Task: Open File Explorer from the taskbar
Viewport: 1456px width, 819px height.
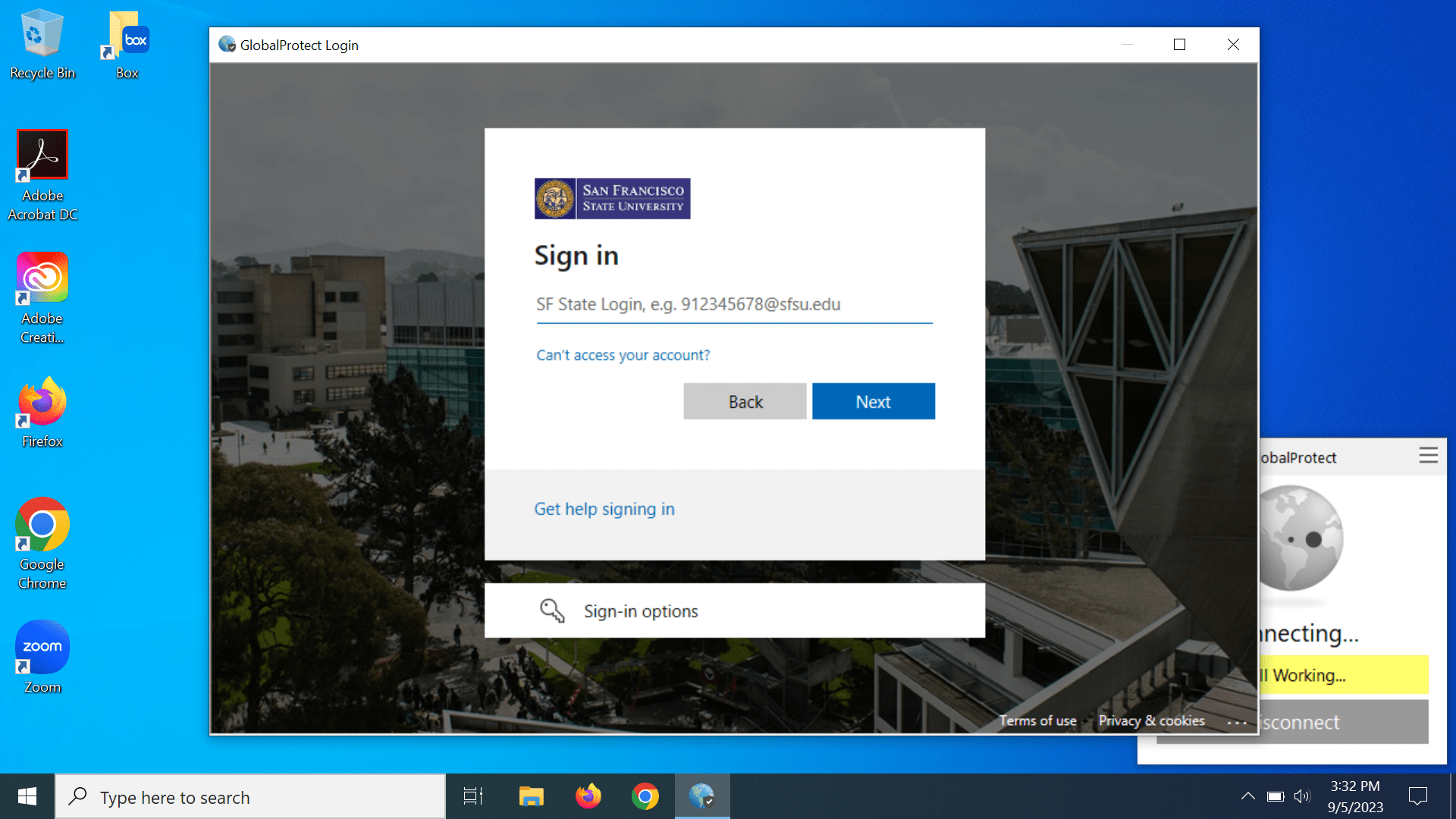Action: click(x=530, y=796)
